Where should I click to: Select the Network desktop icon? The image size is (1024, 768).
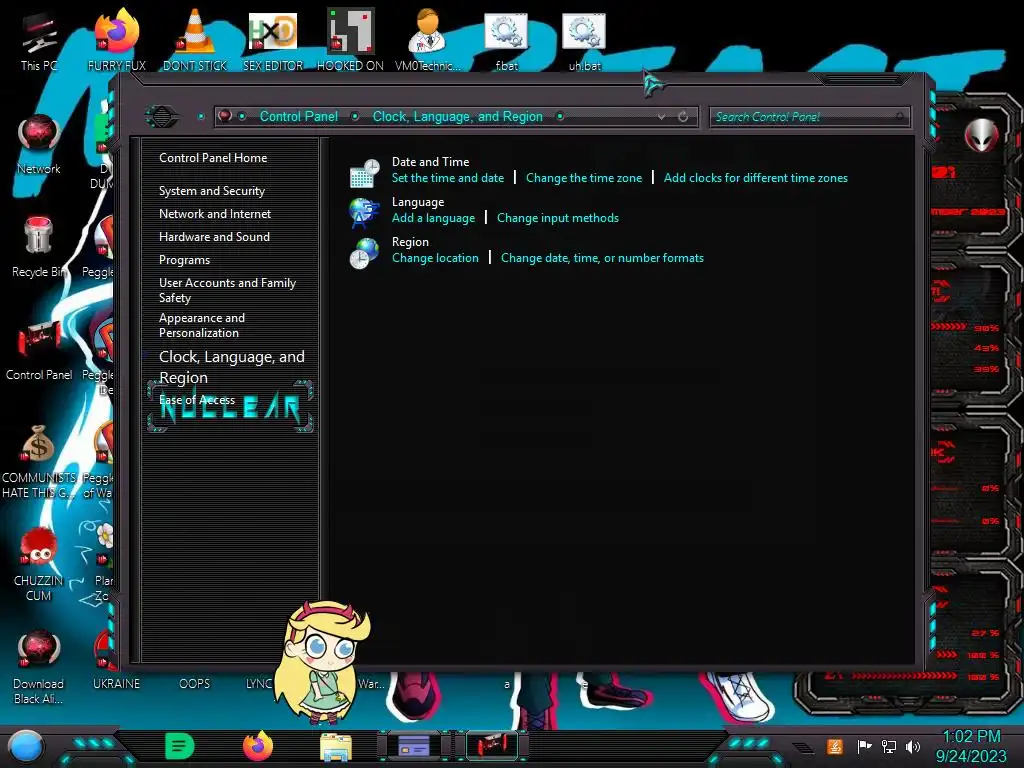pyautogui.click(x=39, y=145)
